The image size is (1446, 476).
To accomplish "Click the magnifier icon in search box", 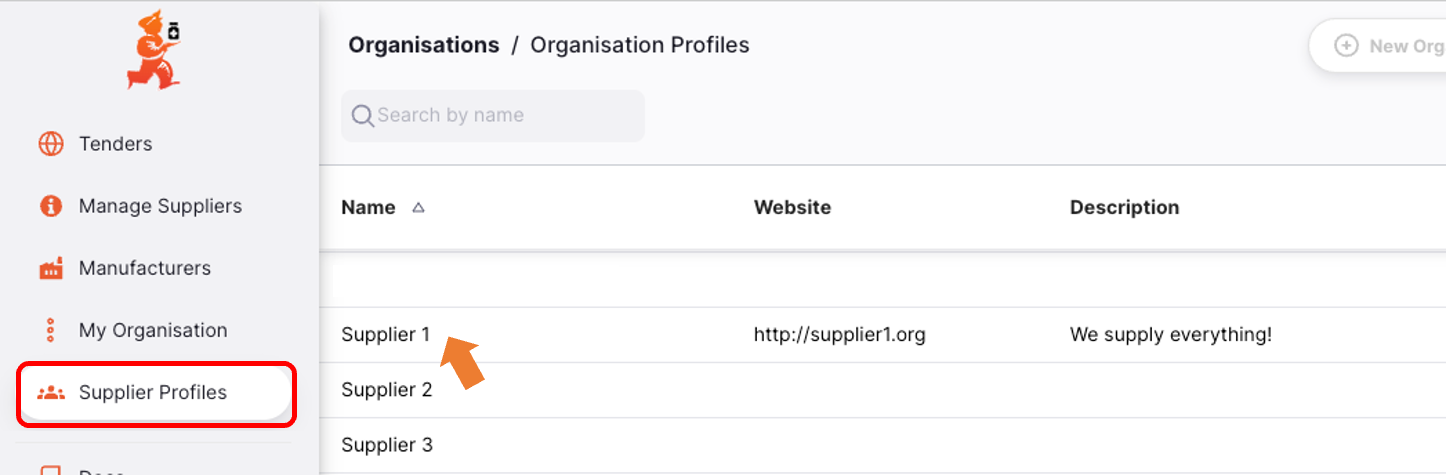I will (362, 116).
